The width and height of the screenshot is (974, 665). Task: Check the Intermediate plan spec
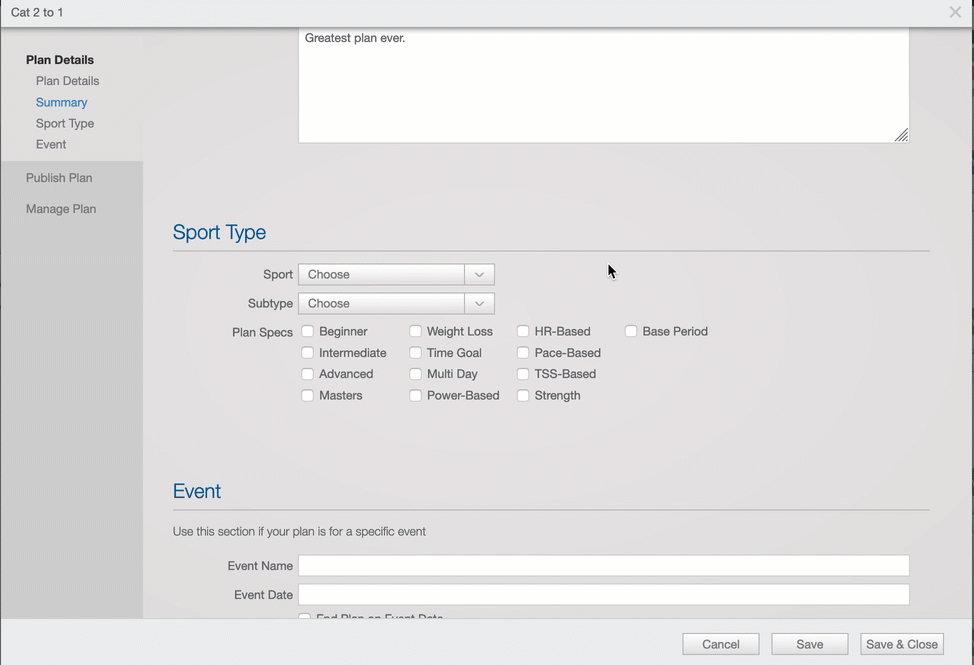pyautogui.click(x=307, y=353)
